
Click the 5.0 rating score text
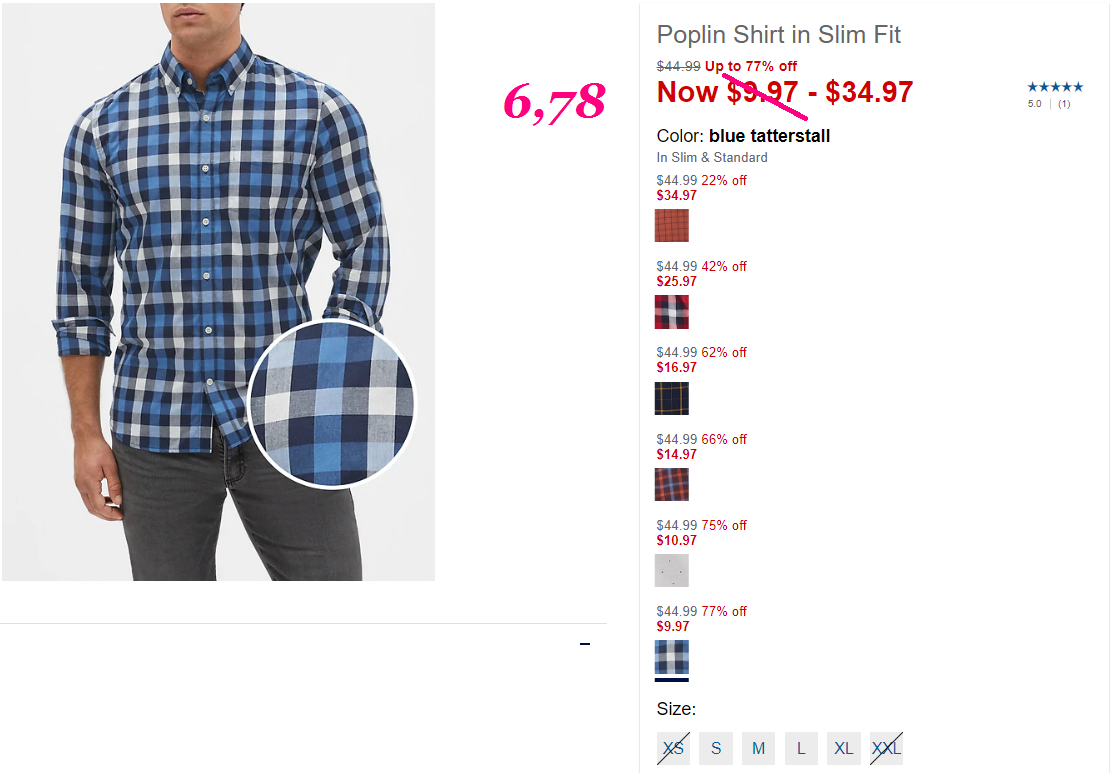coord(1035,104)
